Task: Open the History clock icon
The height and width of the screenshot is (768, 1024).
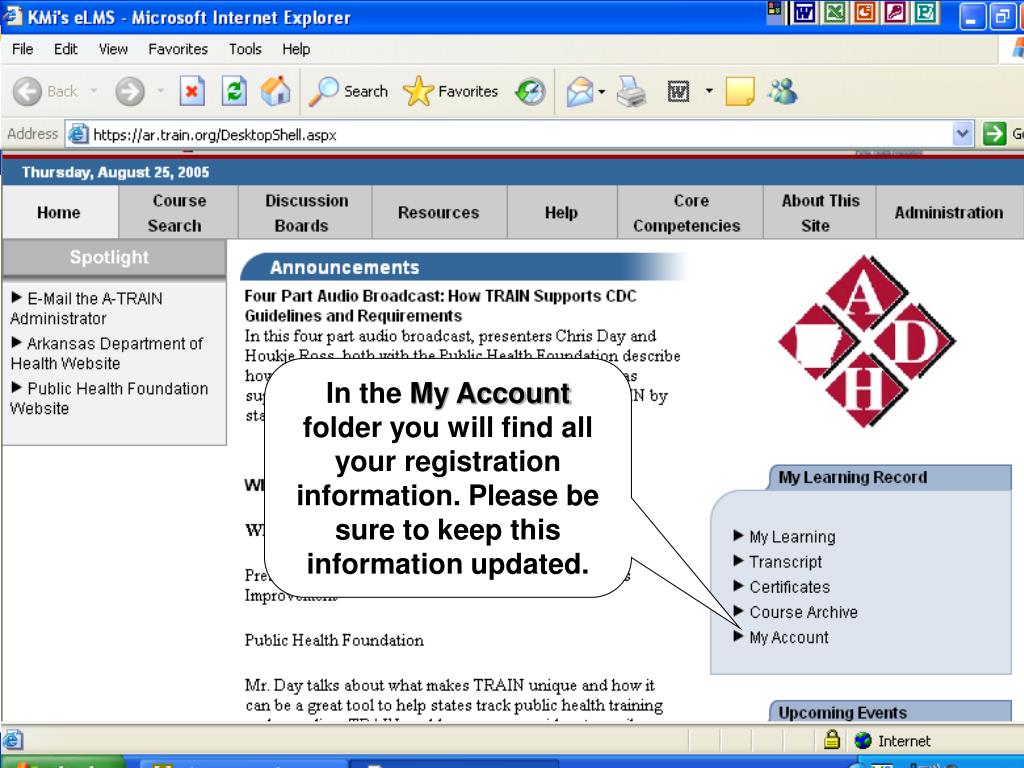Action: tap(530, 91)
